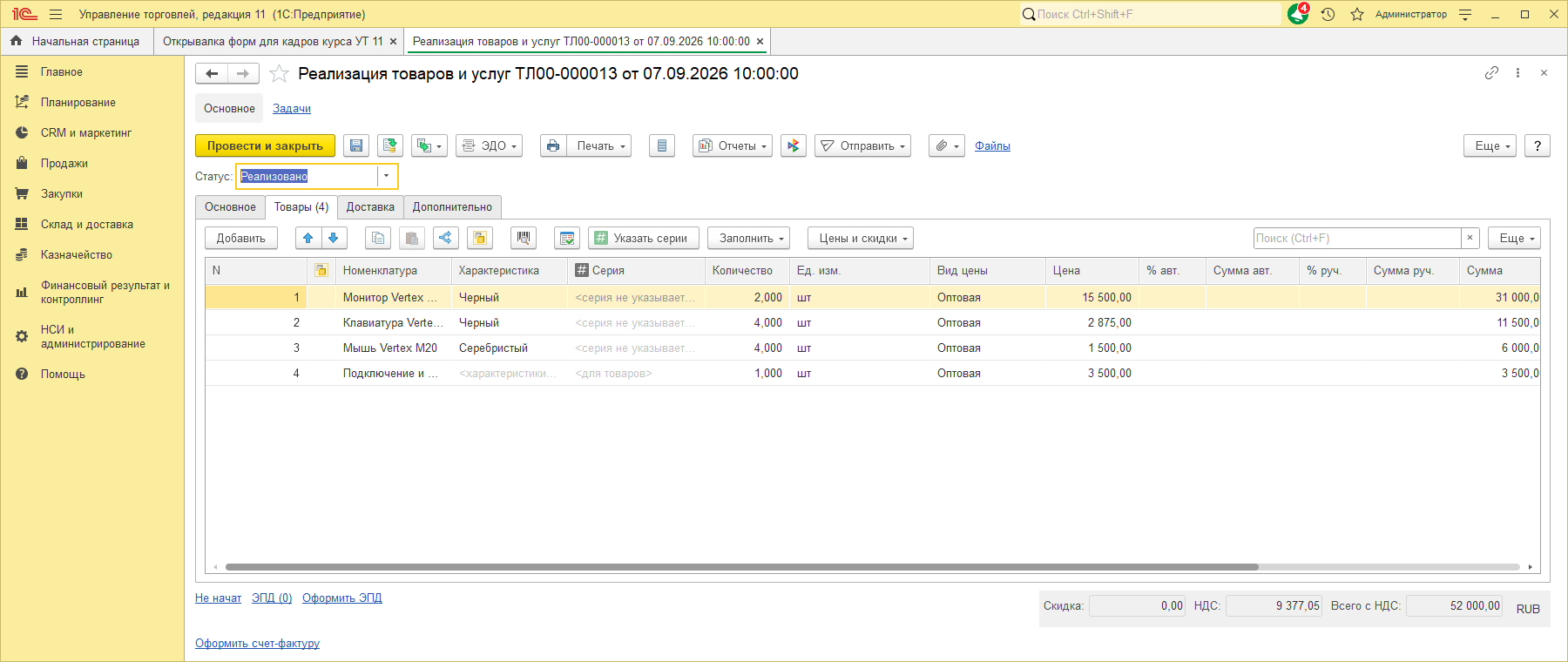
Task: Click the printer icon beside Печать
Action: [553, 146]
